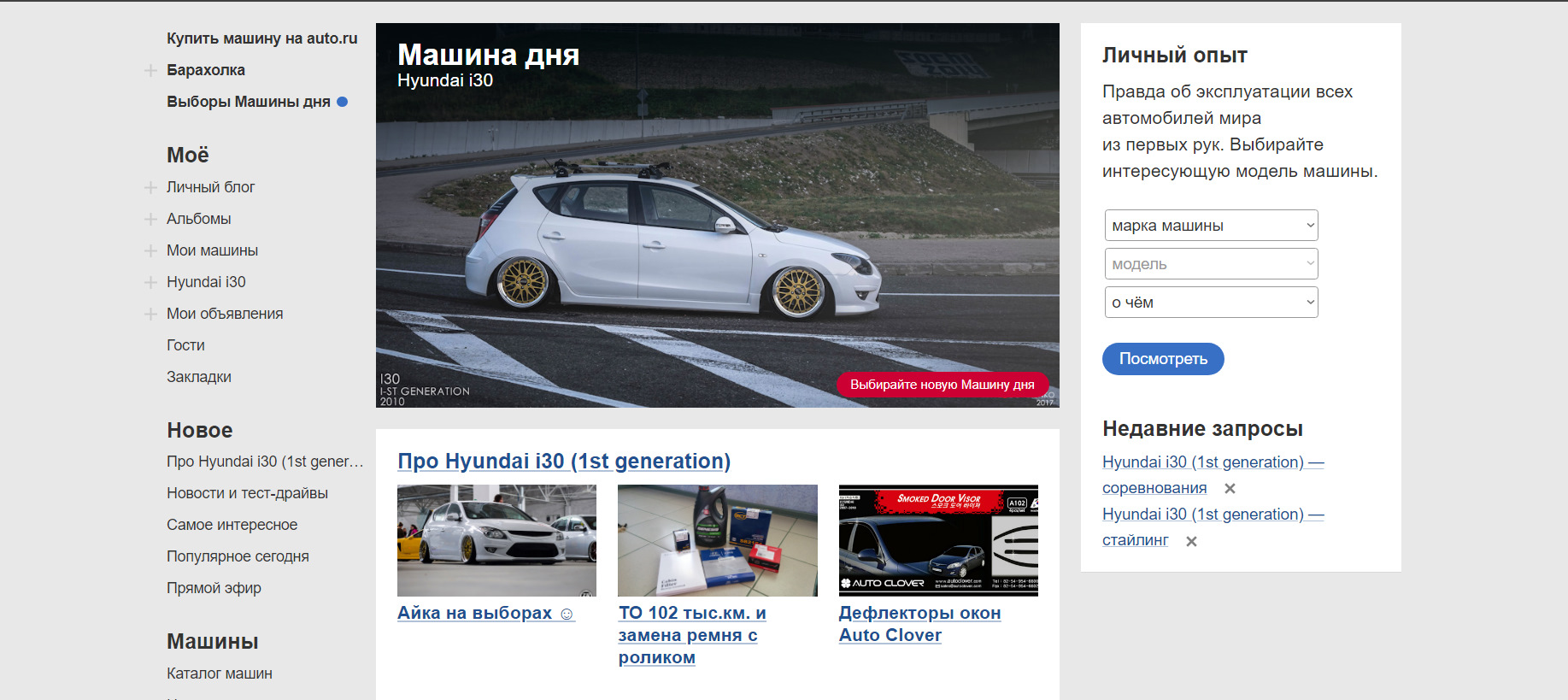This screenshot has width=1568, height=700.
Task: Click the Hyundai i30 subtitle on banner
Action: (445, 80)
